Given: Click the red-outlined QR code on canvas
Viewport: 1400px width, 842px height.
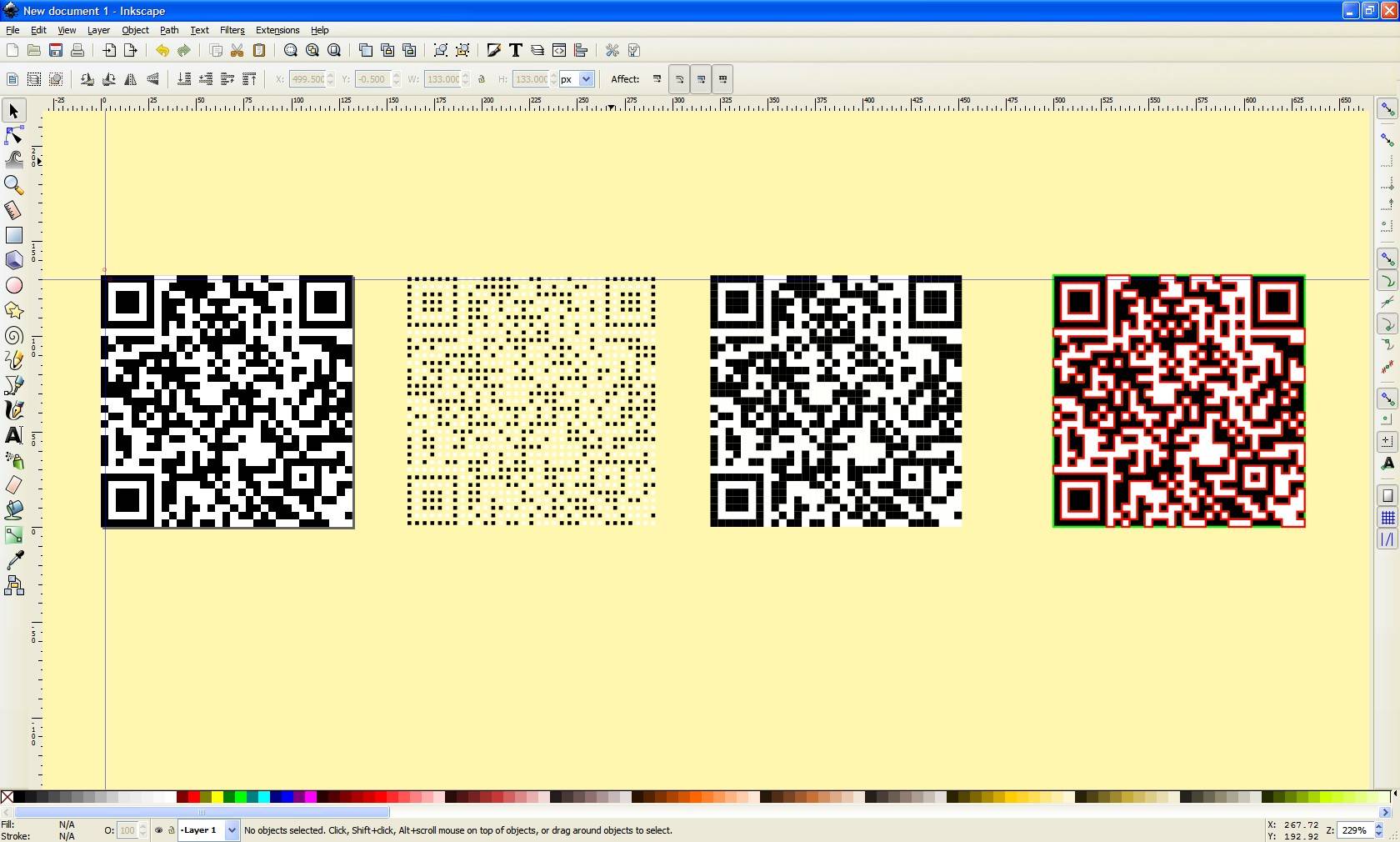Looking at the screenshot, I should [x=1178, y=401].
